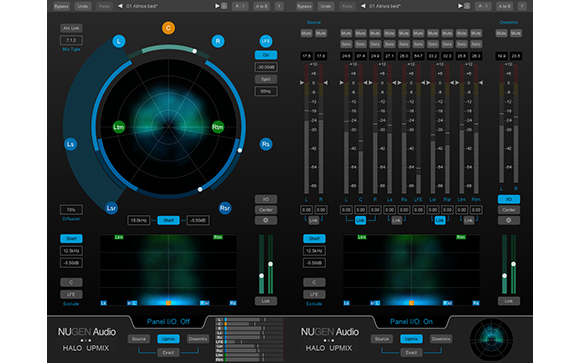Select the blue L speaker node
This screenshot has height=363, width=580.
pos(119,41)
